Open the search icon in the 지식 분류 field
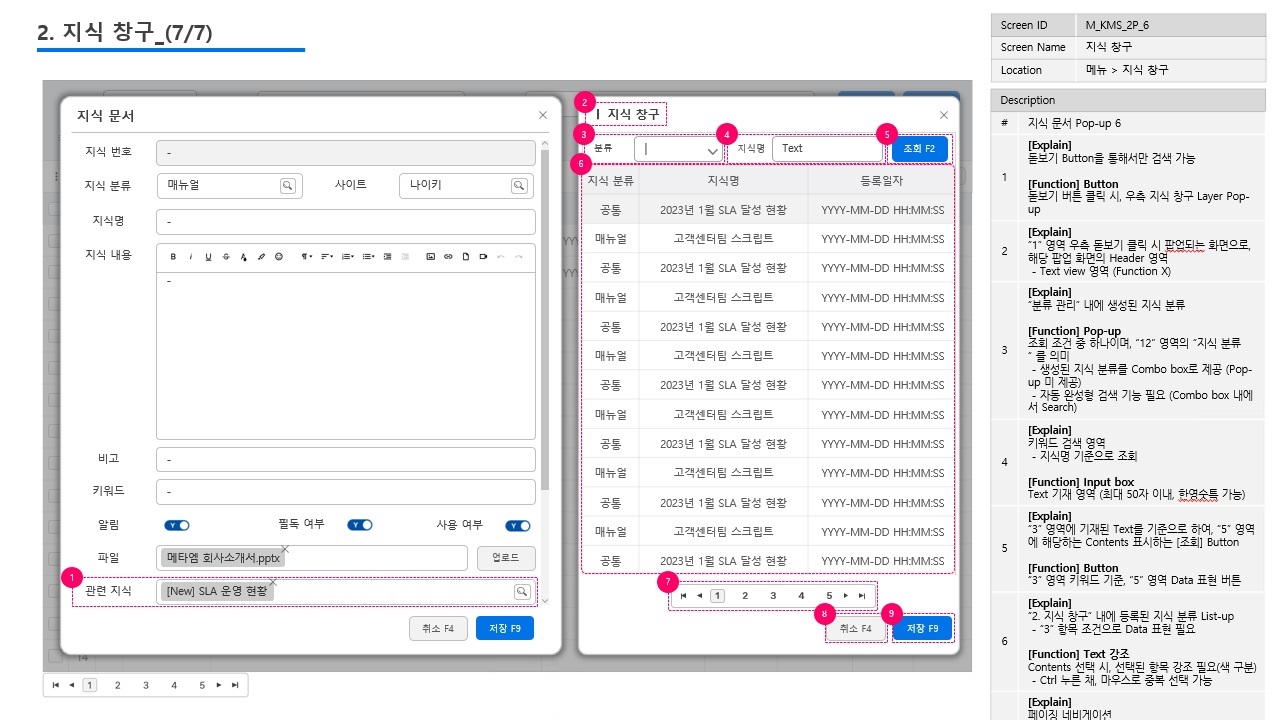The height and width of the screenshot is (720, 1278). coord(287,186)
